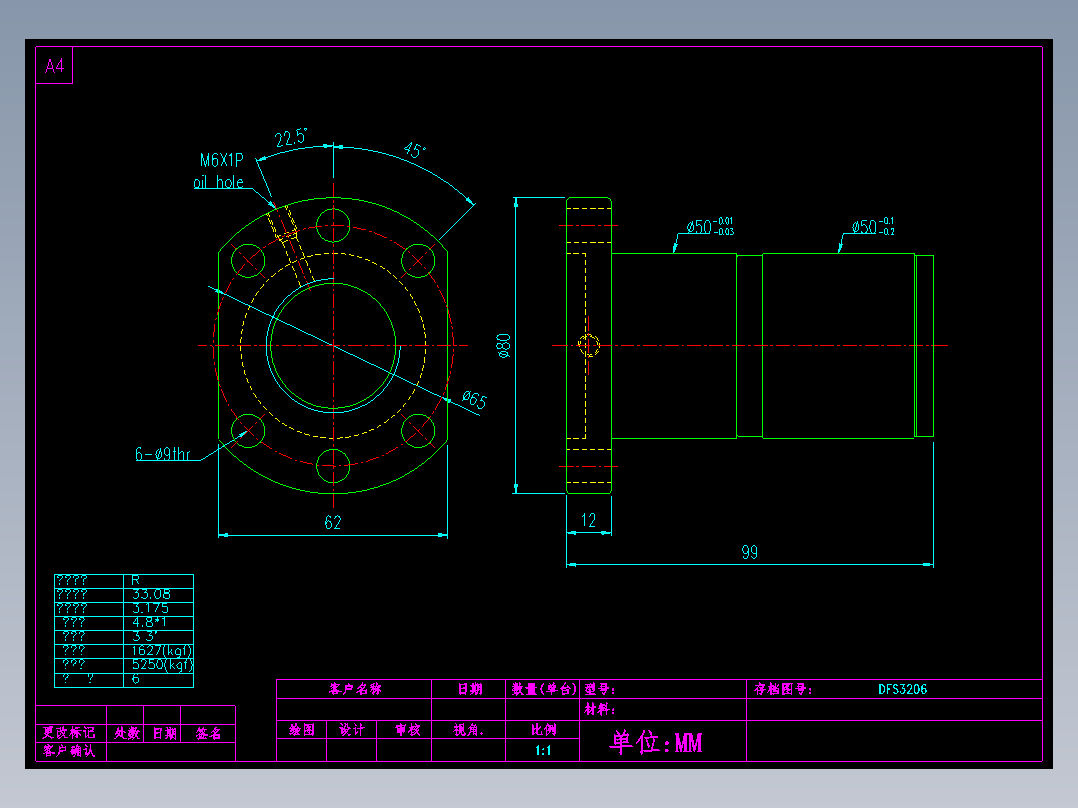Click the '视角.' cell in the title block
Image resolution: width=1078 pixels, height=808 pixels.
[469, 730]
